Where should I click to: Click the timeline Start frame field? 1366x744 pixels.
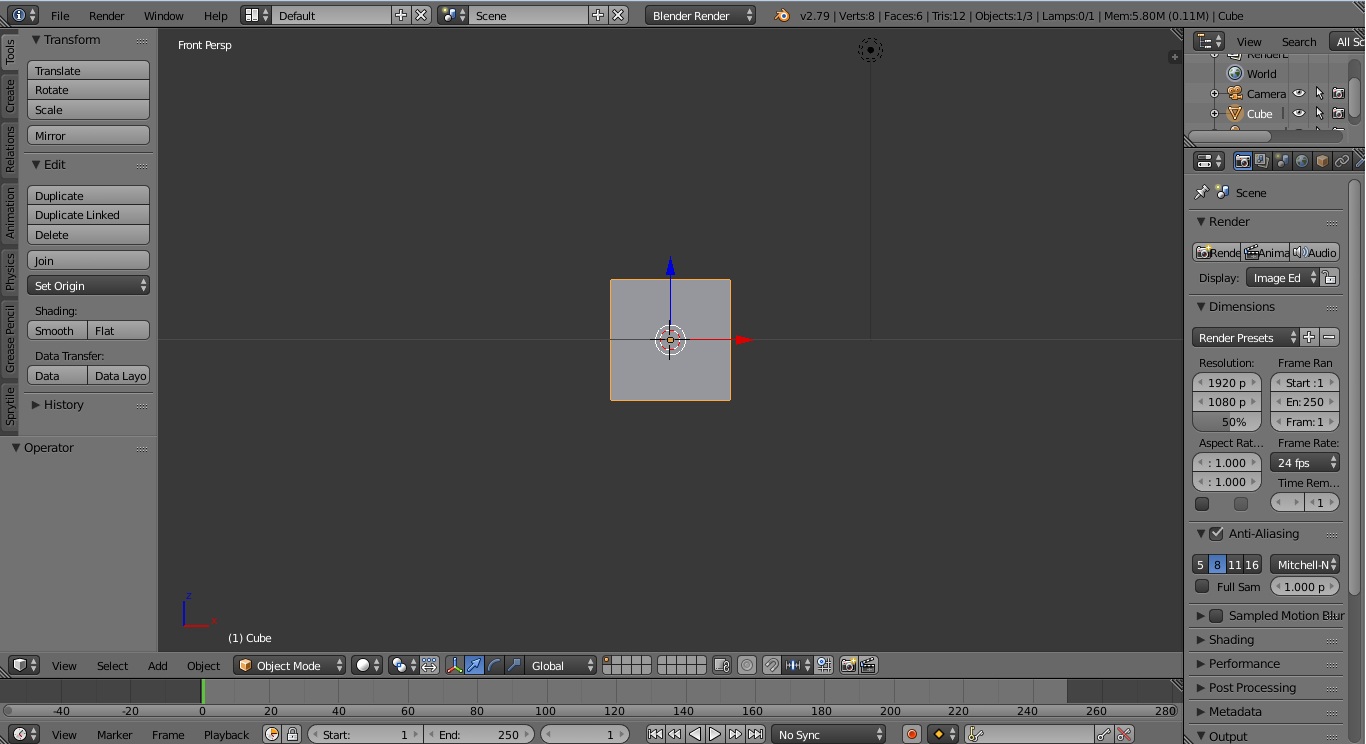pyautogui.click(x=365, y=734)
